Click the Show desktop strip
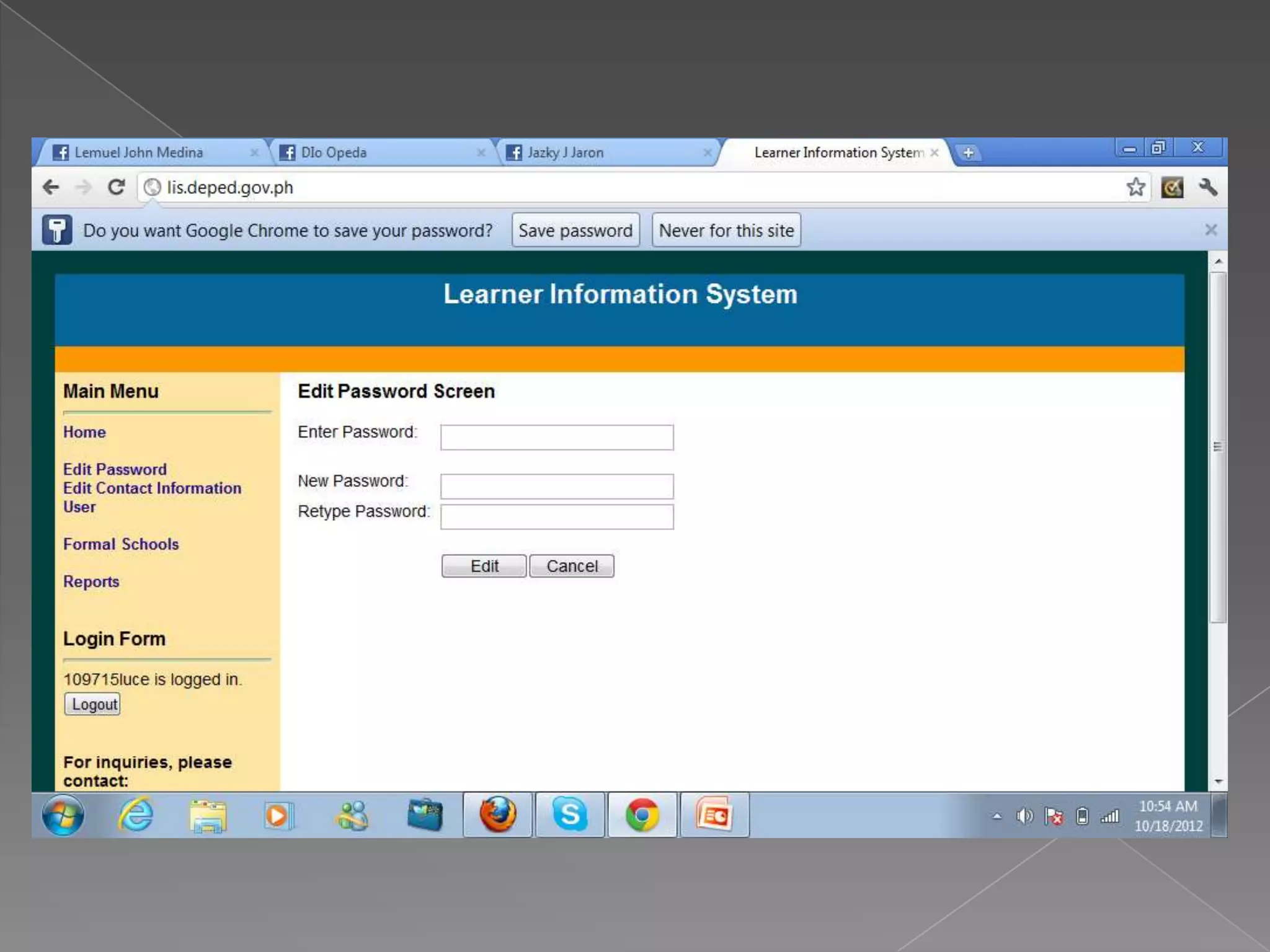The image size is (1270, 952). pos(1220,815)
